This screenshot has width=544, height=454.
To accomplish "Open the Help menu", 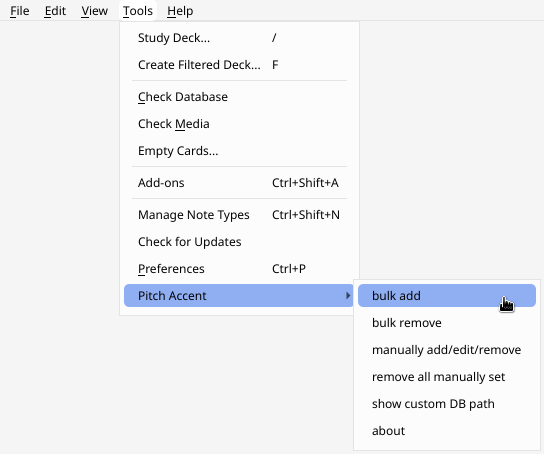I will click(x=180, y=11).
